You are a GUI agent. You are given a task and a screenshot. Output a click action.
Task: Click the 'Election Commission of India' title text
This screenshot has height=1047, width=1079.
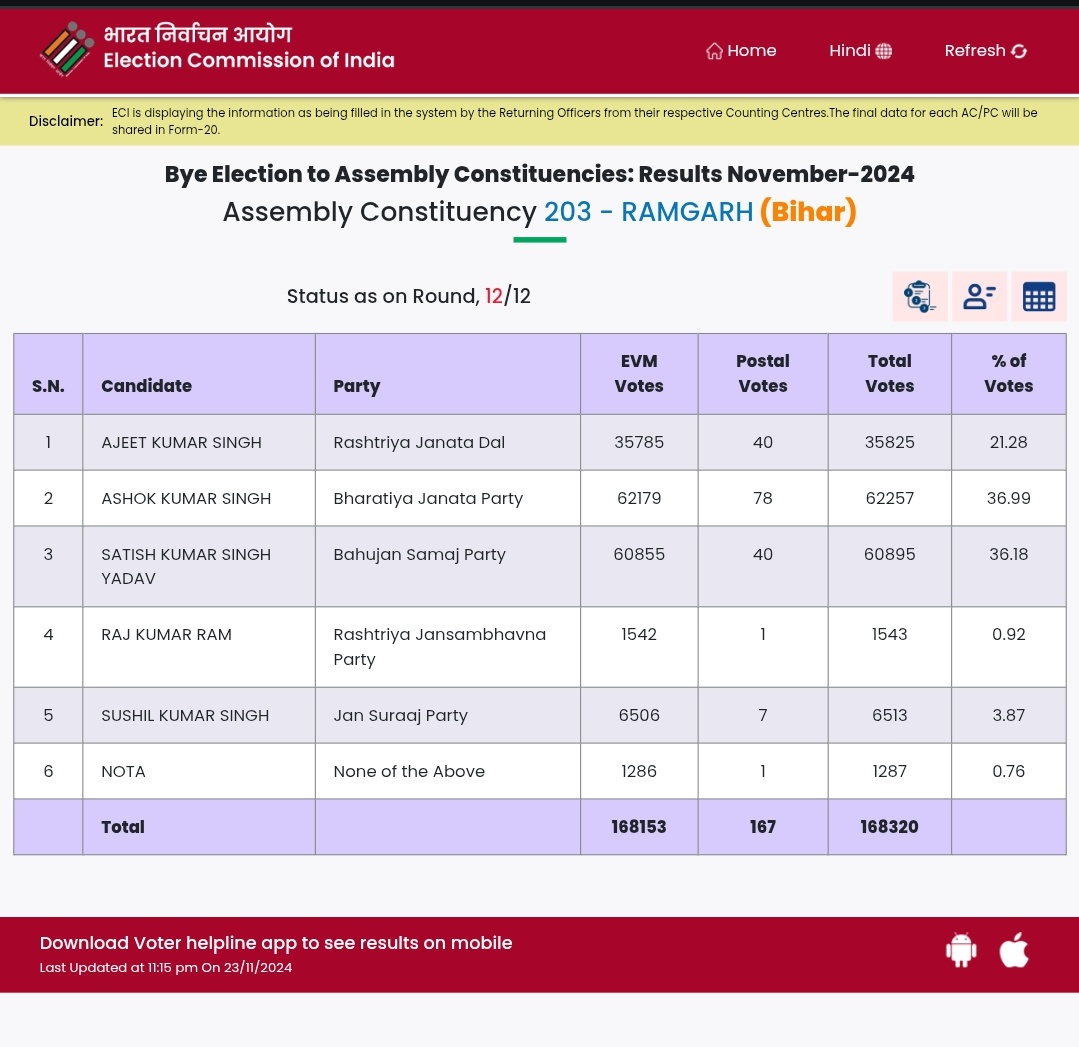249,61
